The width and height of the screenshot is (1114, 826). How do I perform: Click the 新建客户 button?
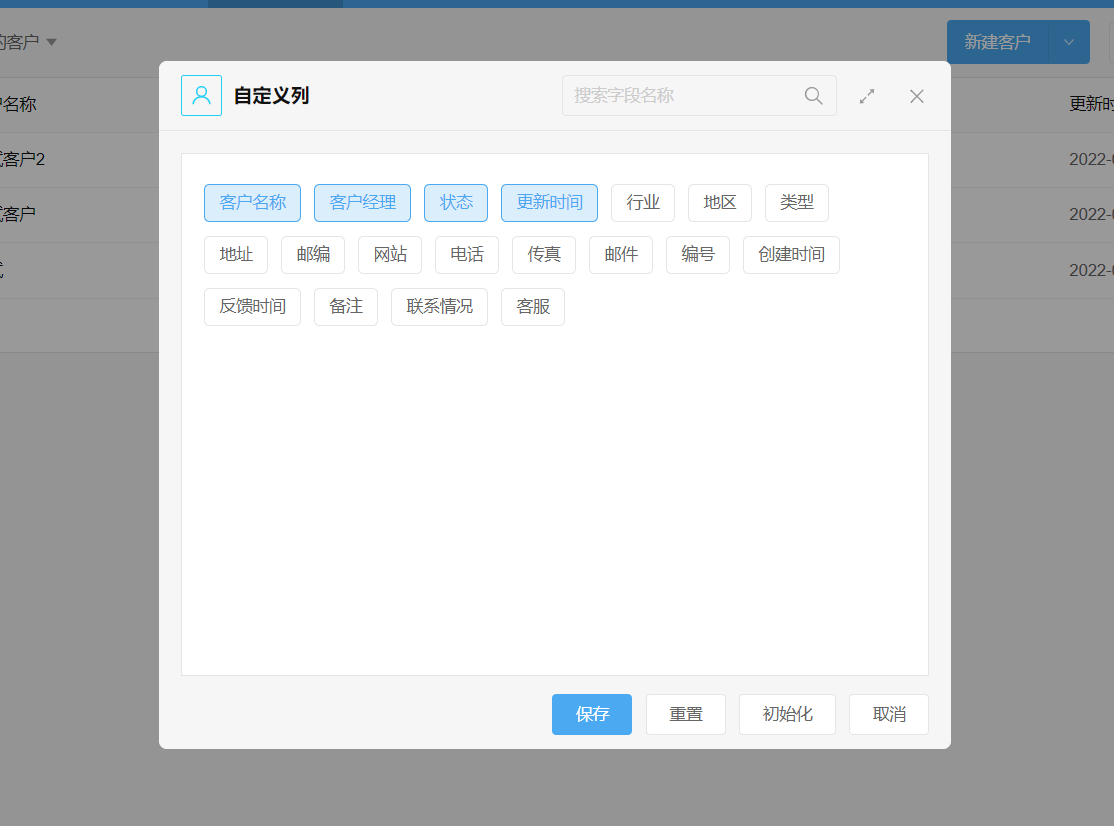coord(997,42)
